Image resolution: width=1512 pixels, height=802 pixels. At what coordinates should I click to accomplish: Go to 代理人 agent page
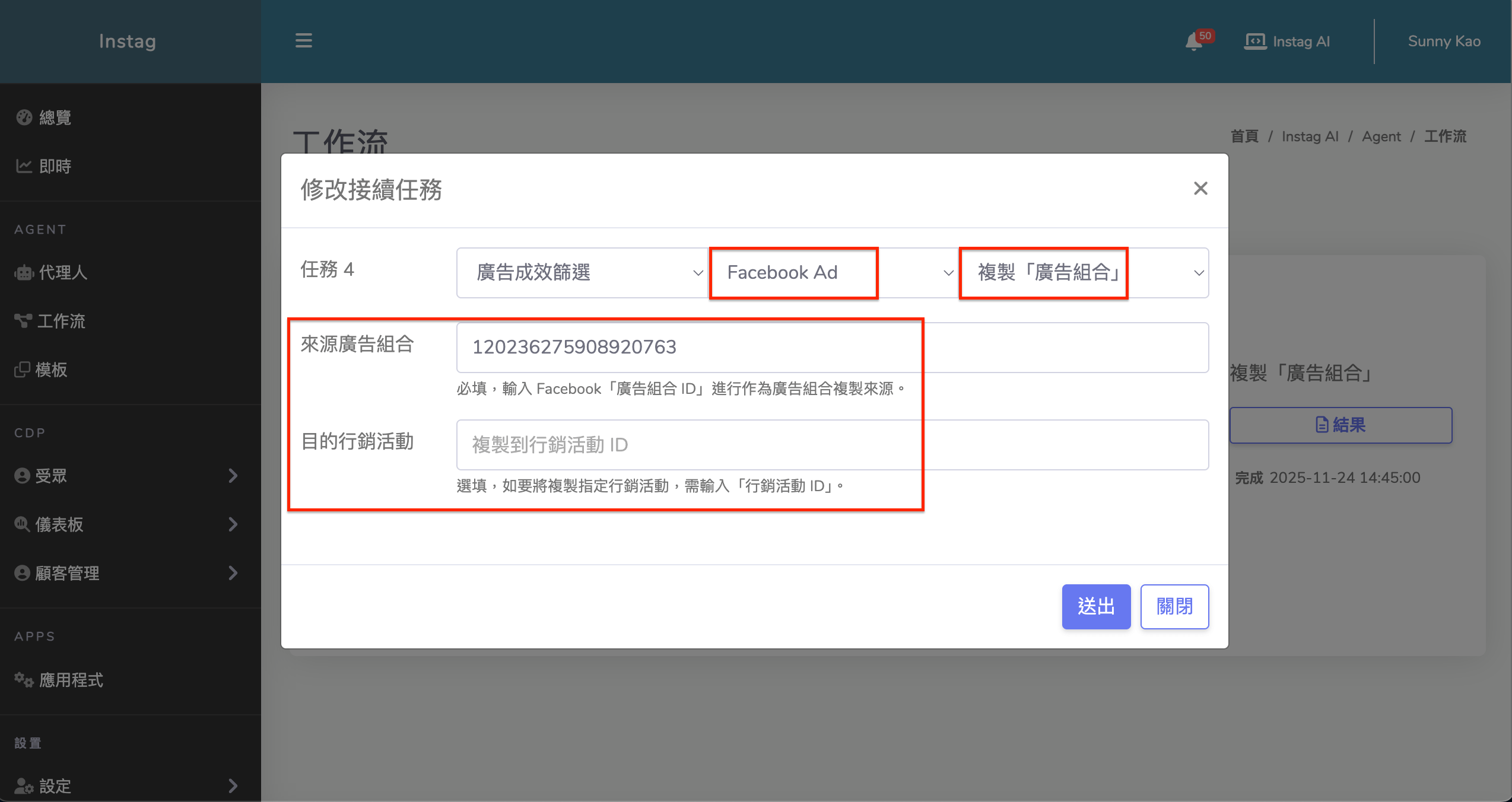coord(62,272)
